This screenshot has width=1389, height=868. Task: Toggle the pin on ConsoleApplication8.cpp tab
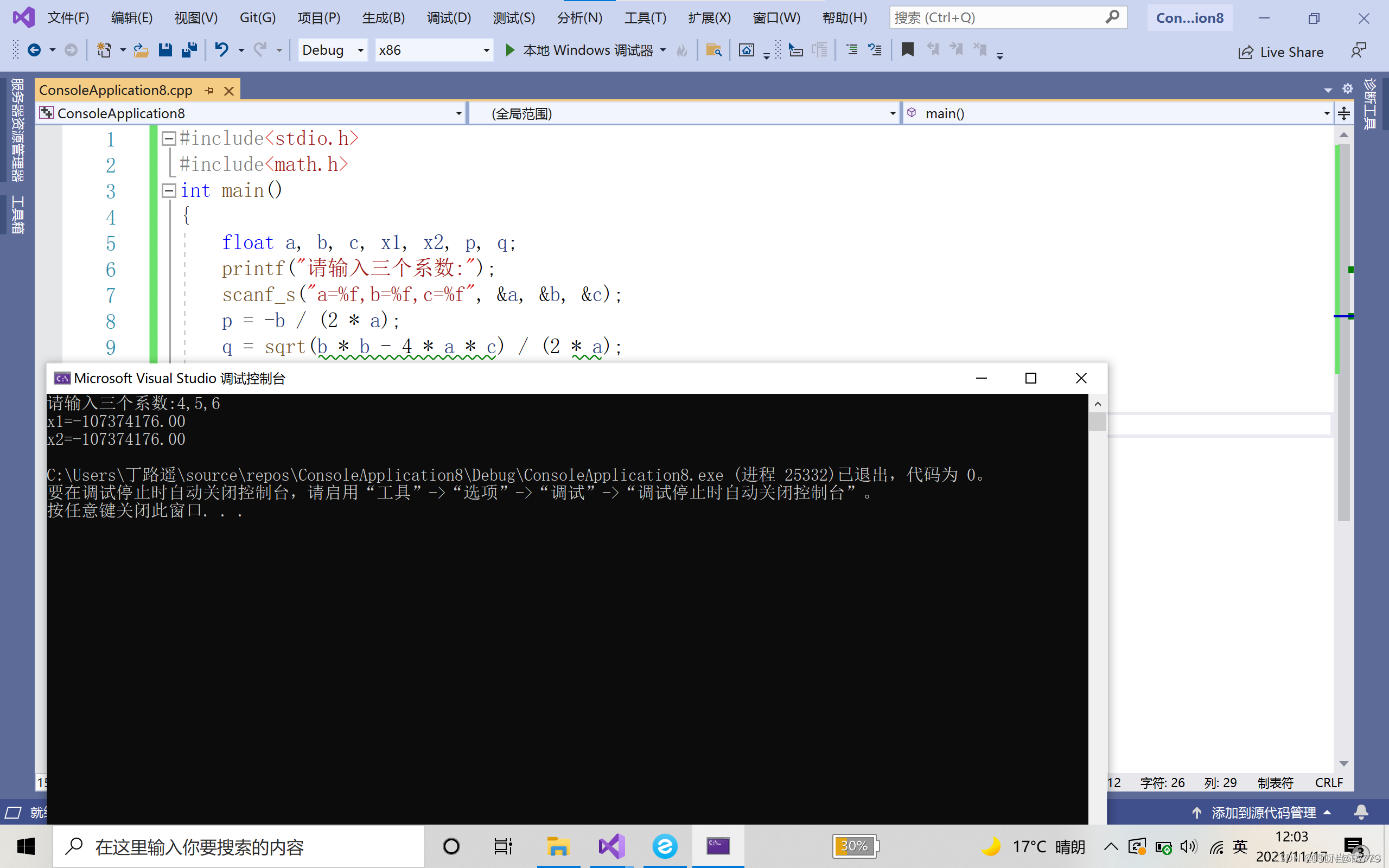pos(209,91)
